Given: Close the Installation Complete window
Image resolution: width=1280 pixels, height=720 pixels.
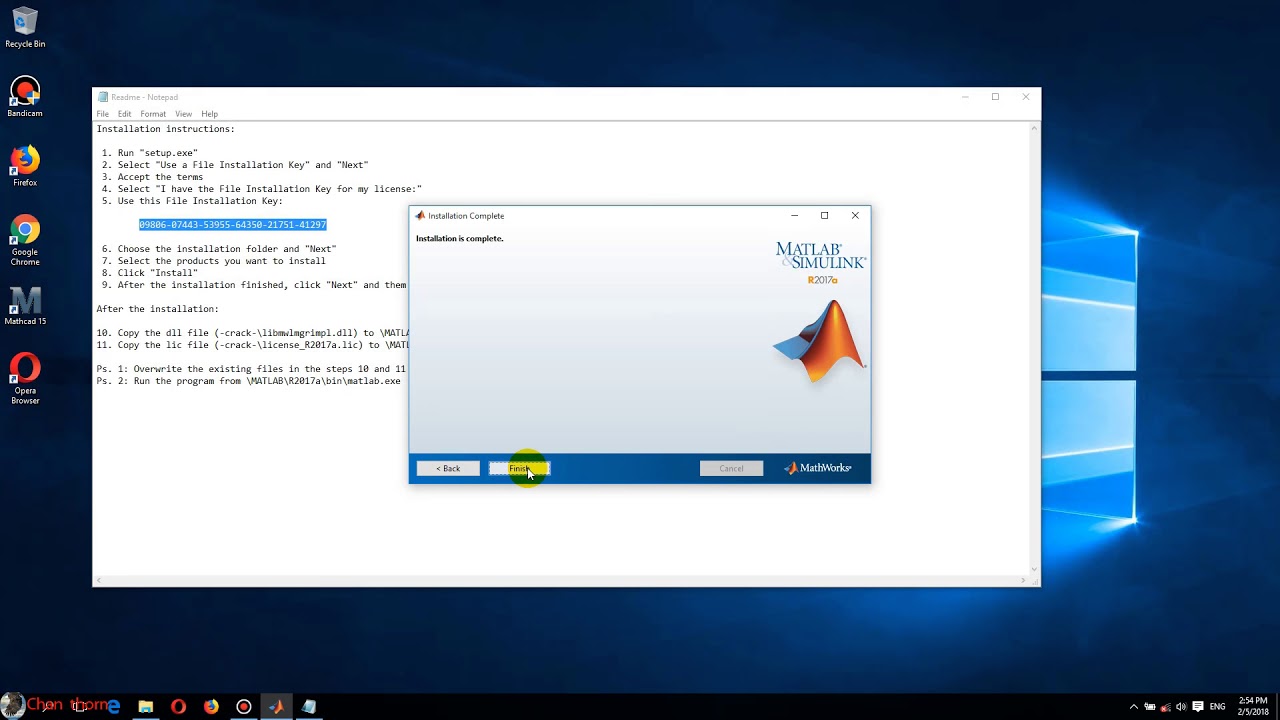Looking at the screenshot, I should [855, 215].
